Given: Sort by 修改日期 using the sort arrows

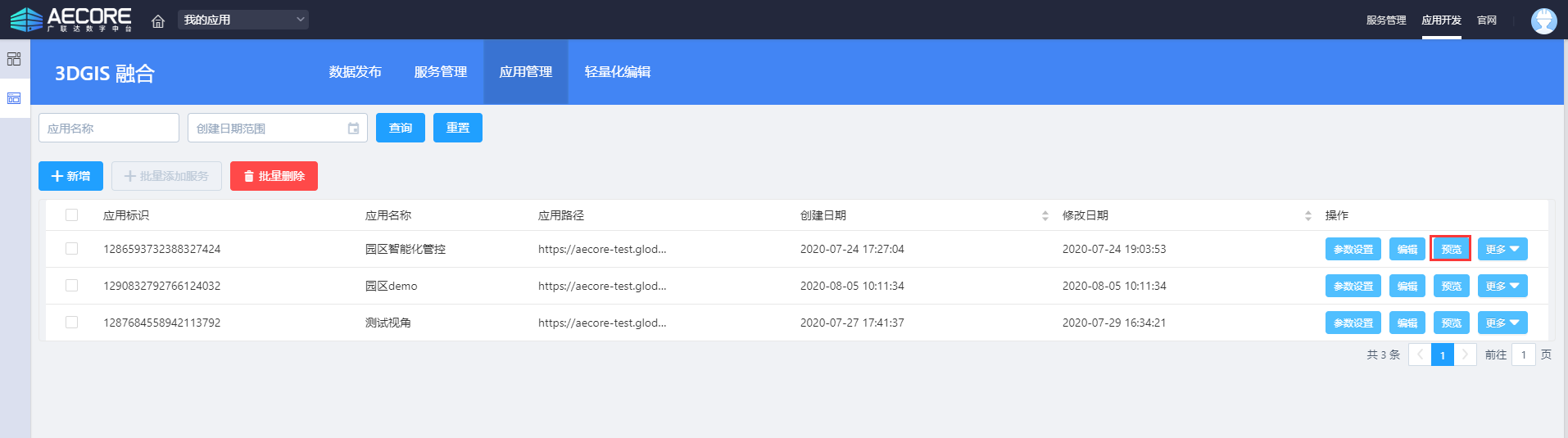Looking at the screenshot, I should coord(1307,215).
